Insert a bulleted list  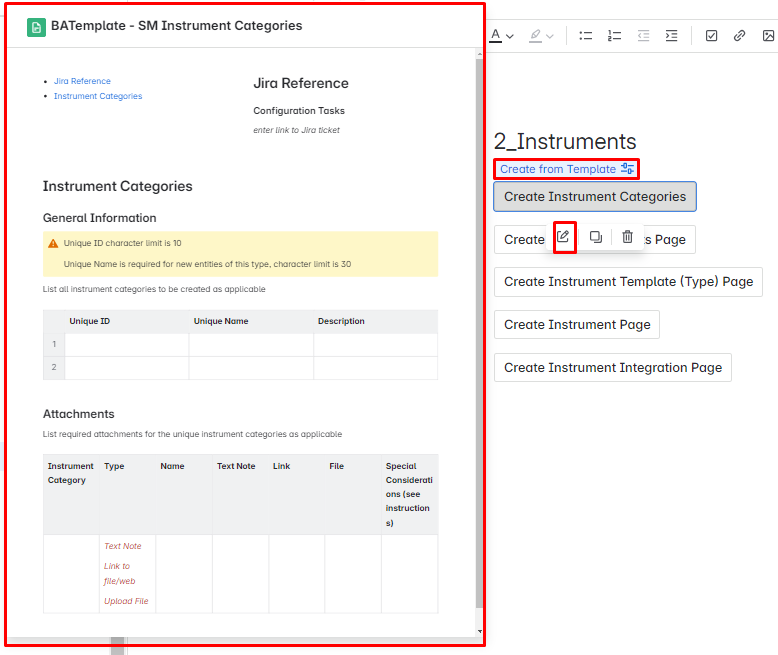point(585,36)
